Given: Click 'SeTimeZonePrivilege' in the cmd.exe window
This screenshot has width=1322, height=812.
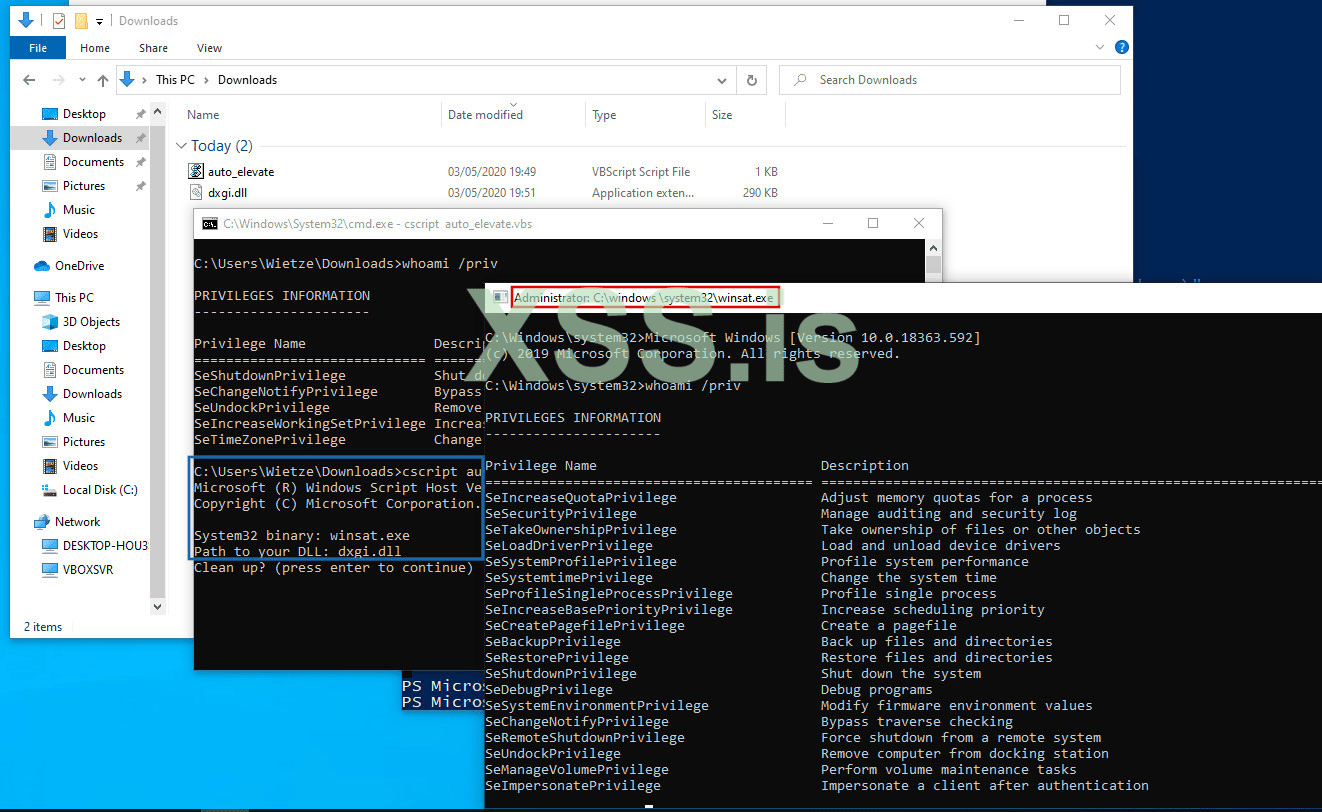Looking at the screenshot, I should tap(270, 440).
